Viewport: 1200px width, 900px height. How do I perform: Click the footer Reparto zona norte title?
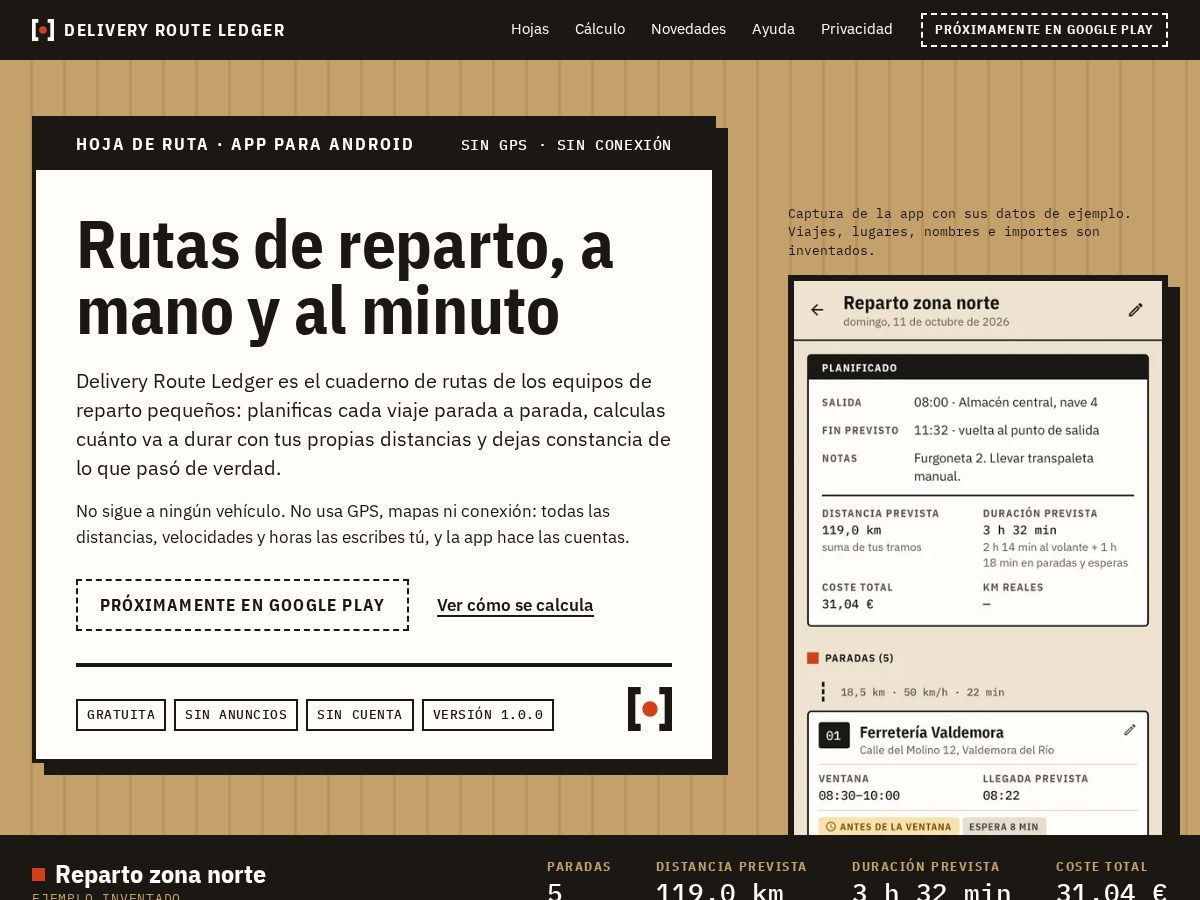[x=160, y=875]
